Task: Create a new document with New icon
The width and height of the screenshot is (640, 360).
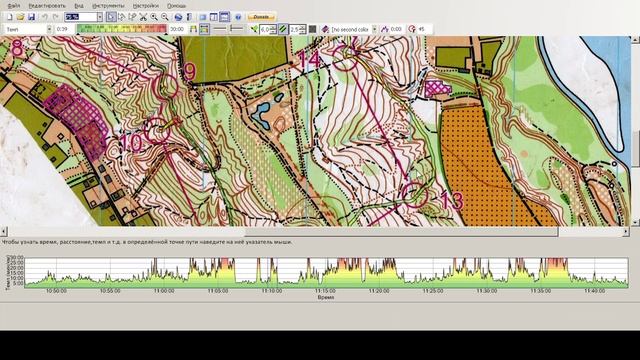Action: 9,17
